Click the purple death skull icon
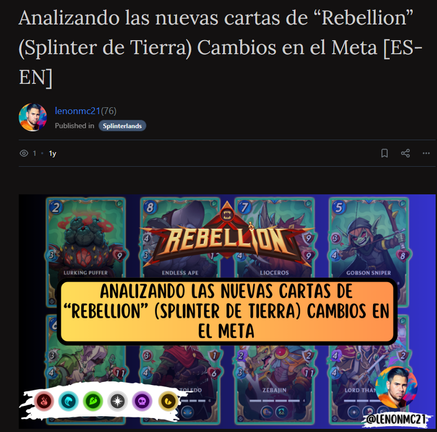The width and height of the screenshot is (437, 432). coord(142,401)
